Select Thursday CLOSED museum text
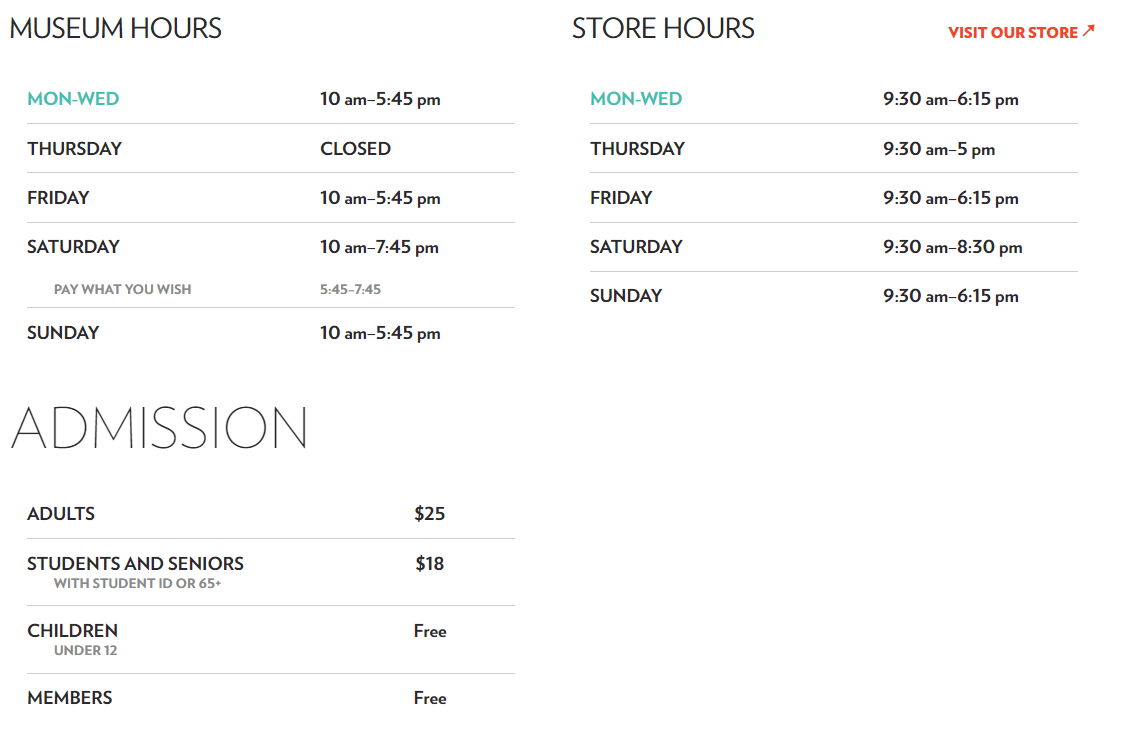The height and width of the screenshot is (739, 1125). click(355, 149)
